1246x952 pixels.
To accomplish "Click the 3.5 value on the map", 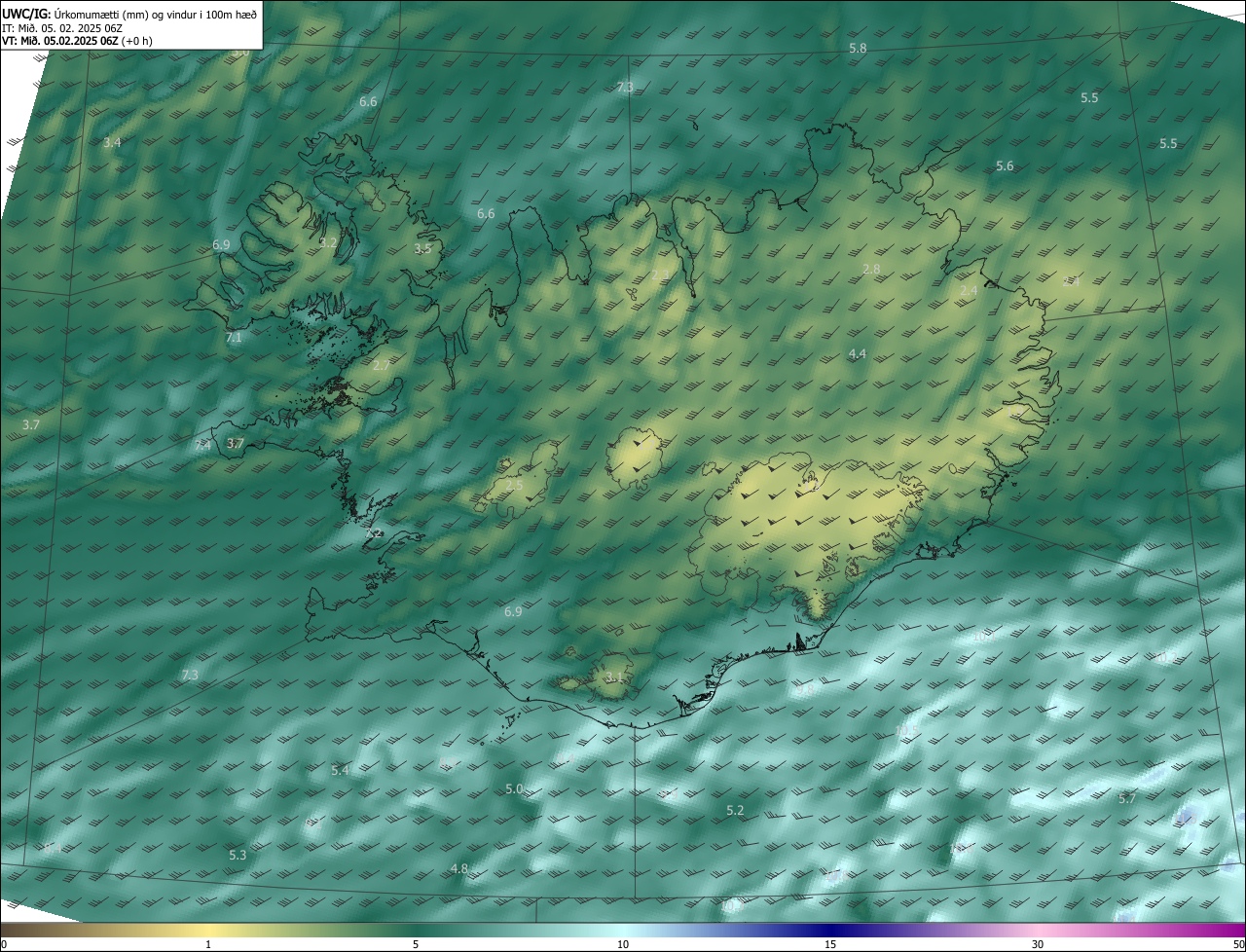I will pos(422,249).
